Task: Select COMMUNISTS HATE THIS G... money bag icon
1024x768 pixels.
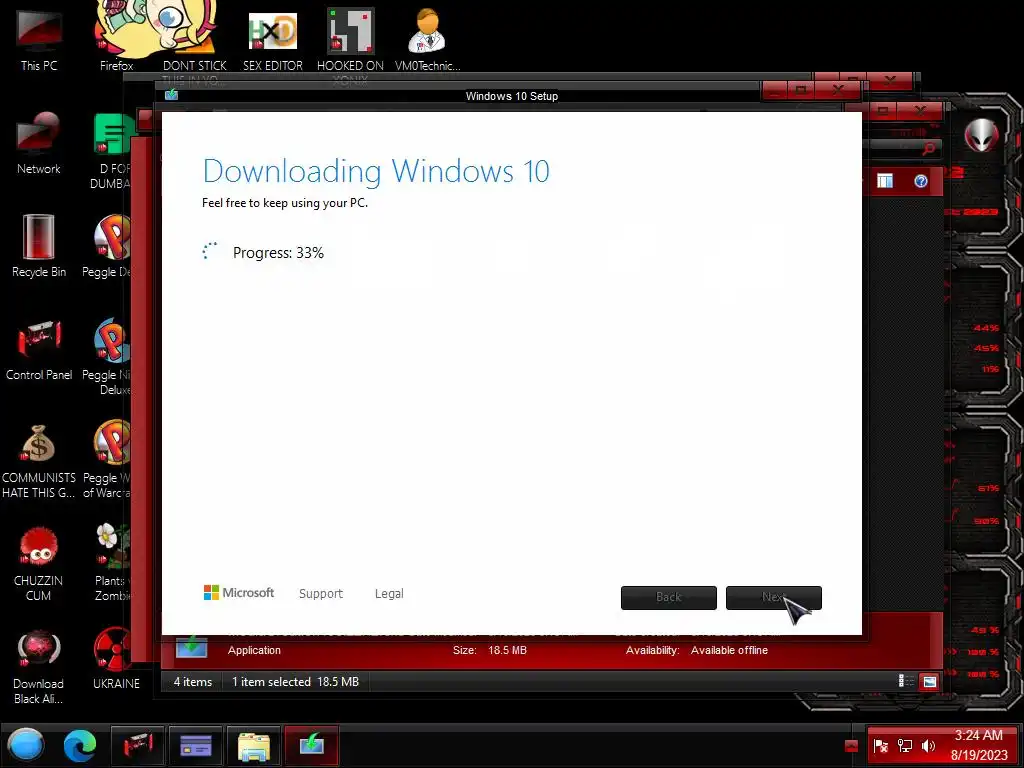Action: coord(39,460)
